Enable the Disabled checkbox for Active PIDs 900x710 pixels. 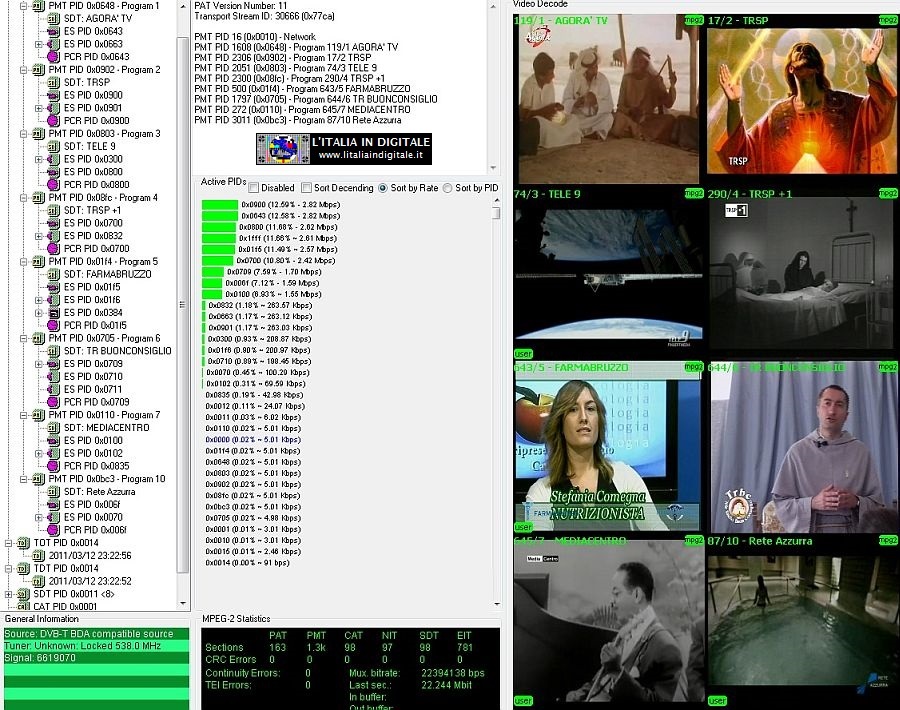coord(254,188)
